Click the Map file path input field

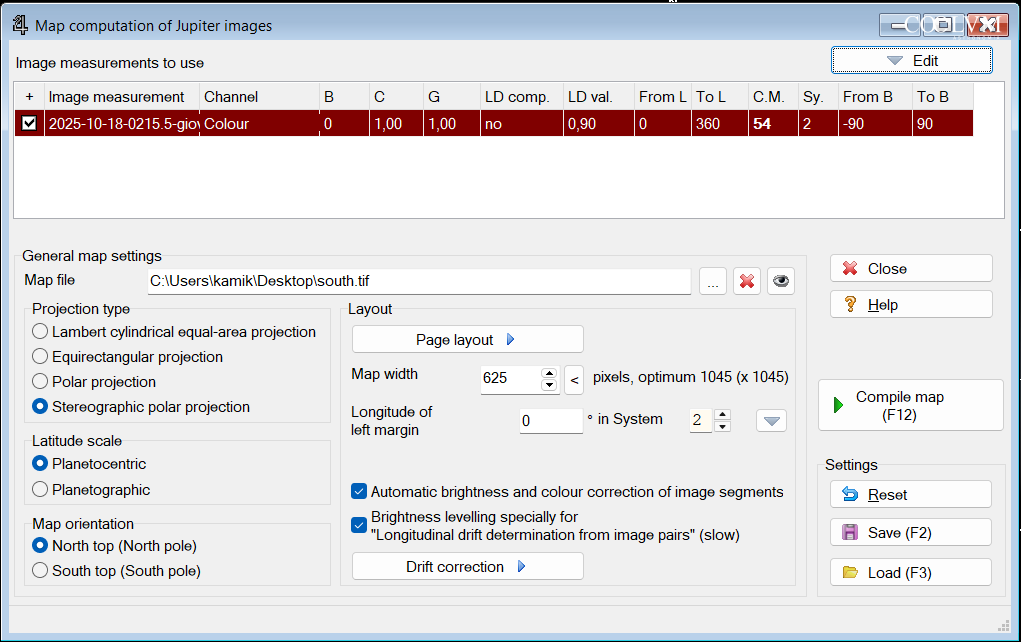coord(418,282)
